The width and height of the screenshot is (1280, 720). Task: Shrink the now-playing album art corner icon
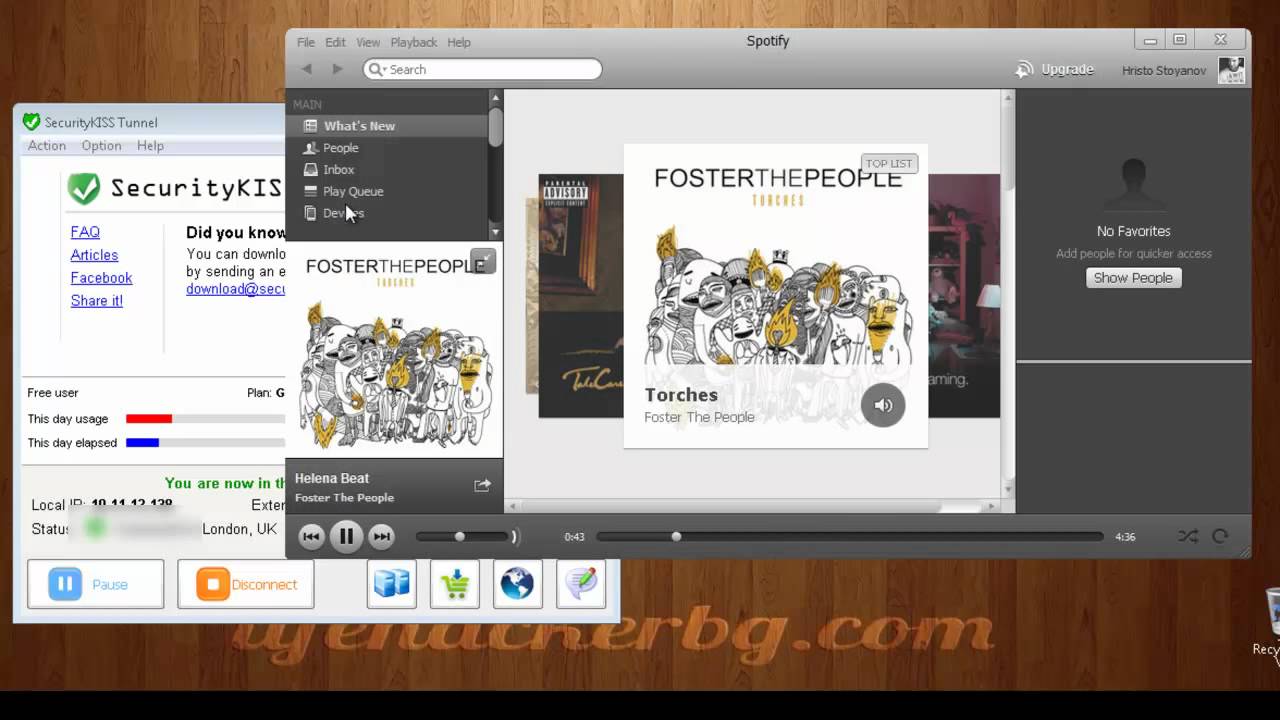point(483,261)
